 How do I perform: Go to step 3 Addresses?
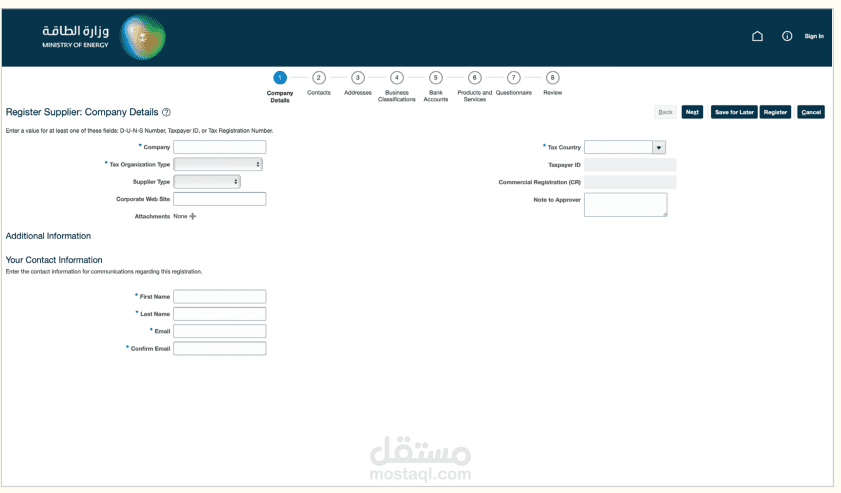tap(358, 78)
